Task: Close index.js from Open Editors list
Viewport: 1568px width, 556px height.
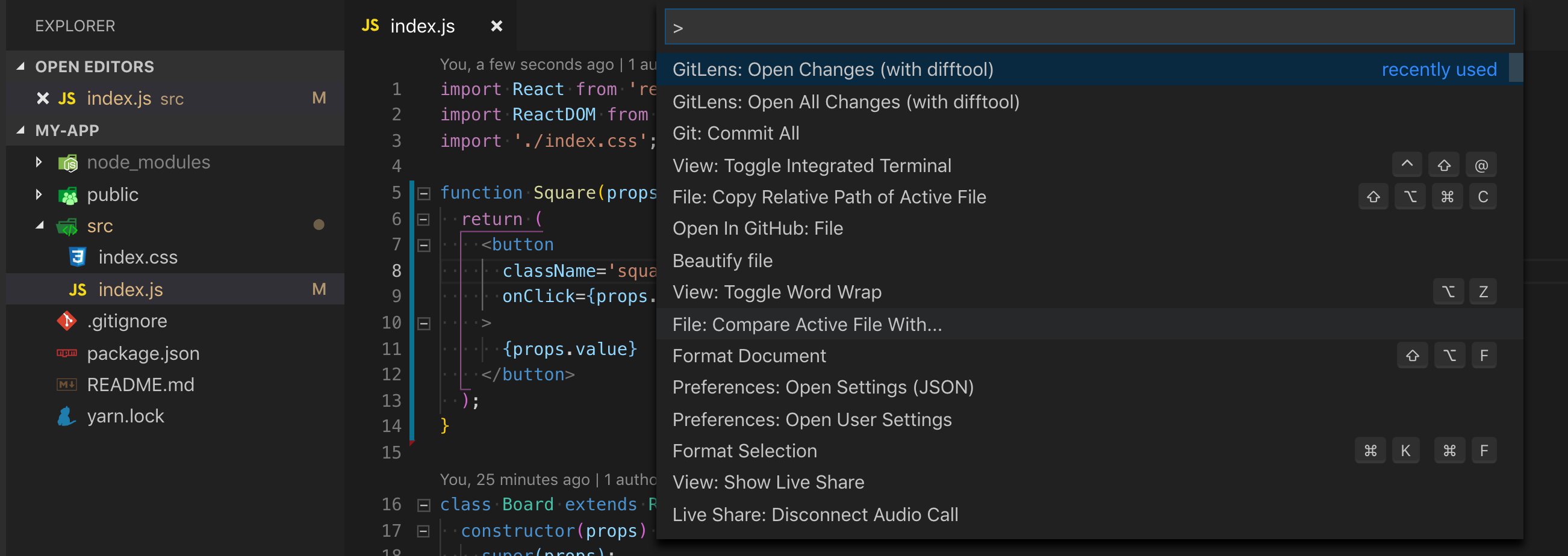Action: click(42, 98)
